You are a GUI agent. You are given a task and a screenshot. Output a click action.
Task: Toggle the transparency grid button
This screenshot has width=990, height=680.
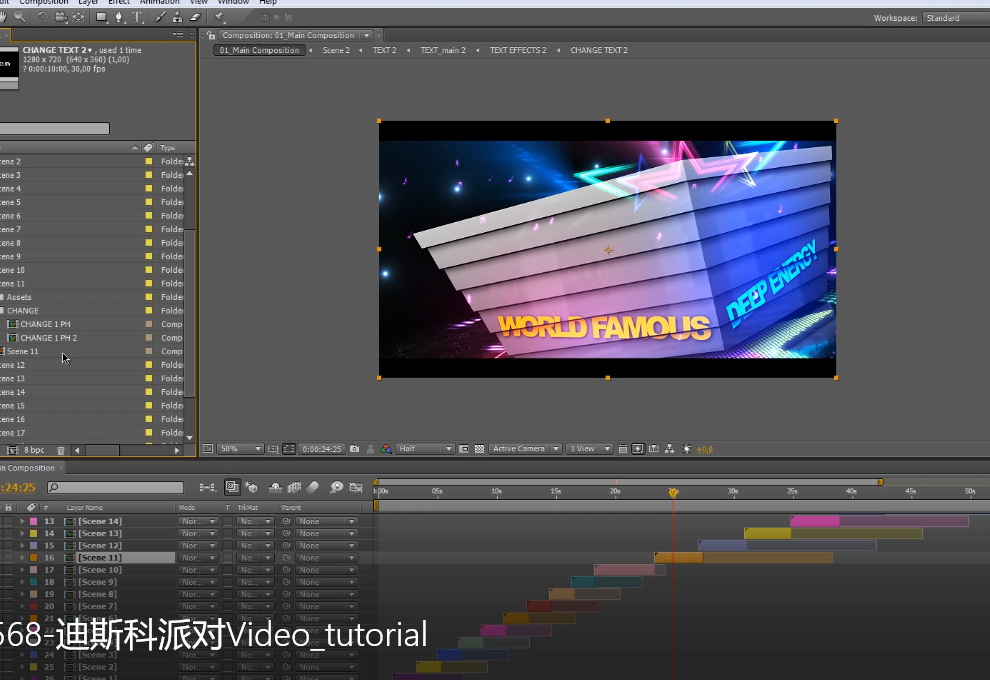point(479,449)
